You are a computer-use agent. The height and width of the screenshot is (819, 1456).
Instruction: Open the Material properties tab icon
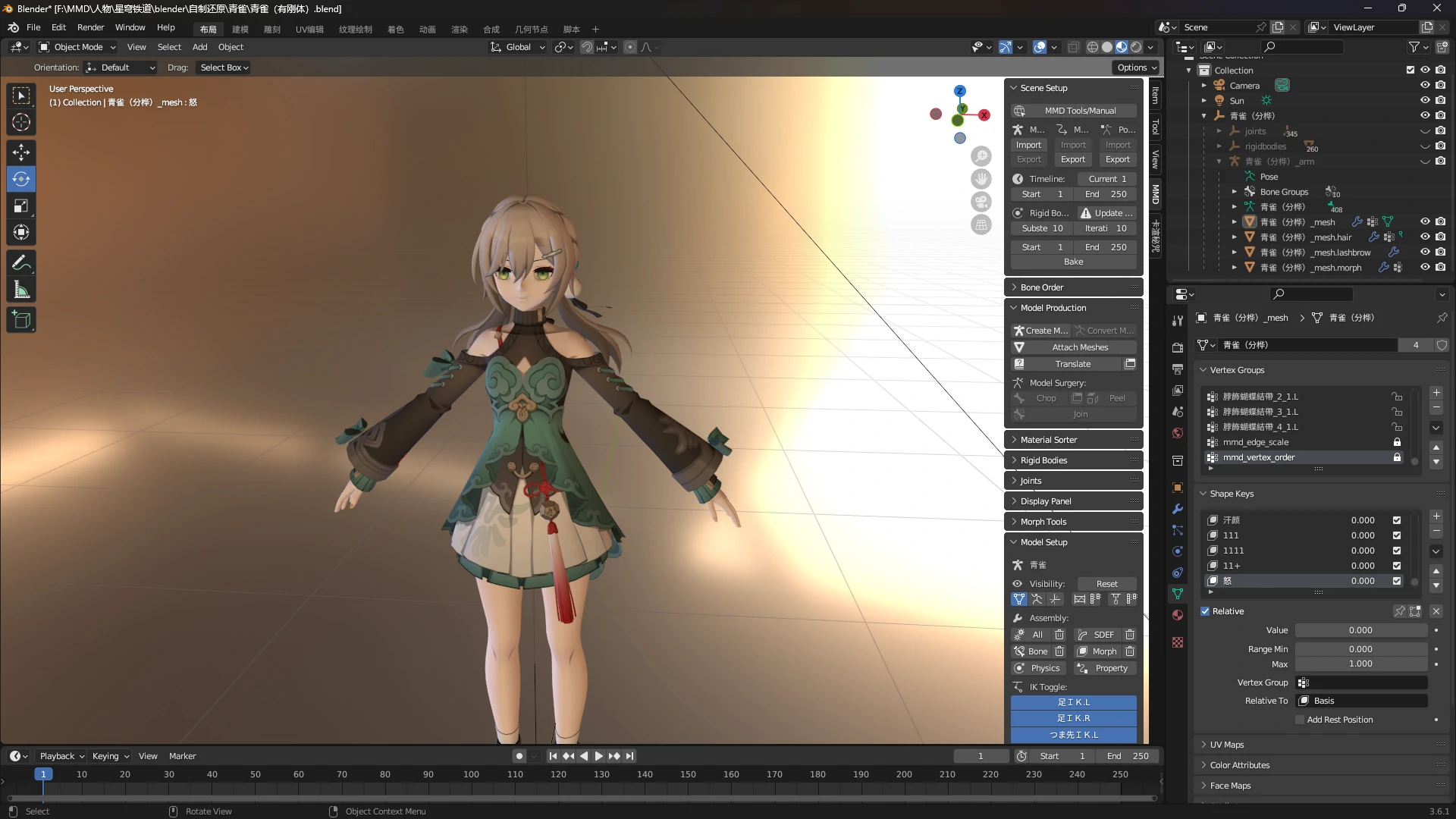point(1178,615)
